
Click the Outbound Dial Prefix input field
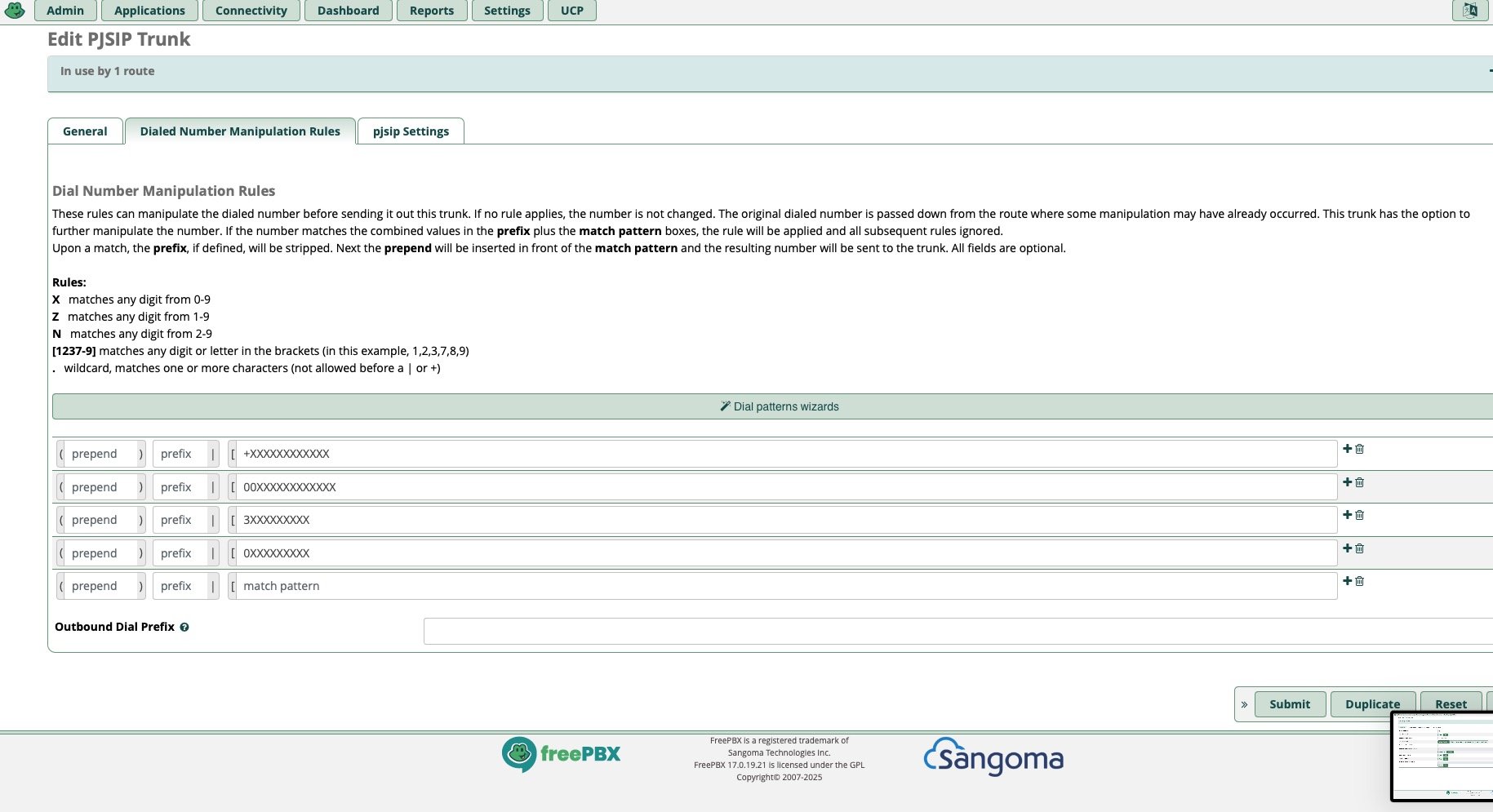click(958, 631)
